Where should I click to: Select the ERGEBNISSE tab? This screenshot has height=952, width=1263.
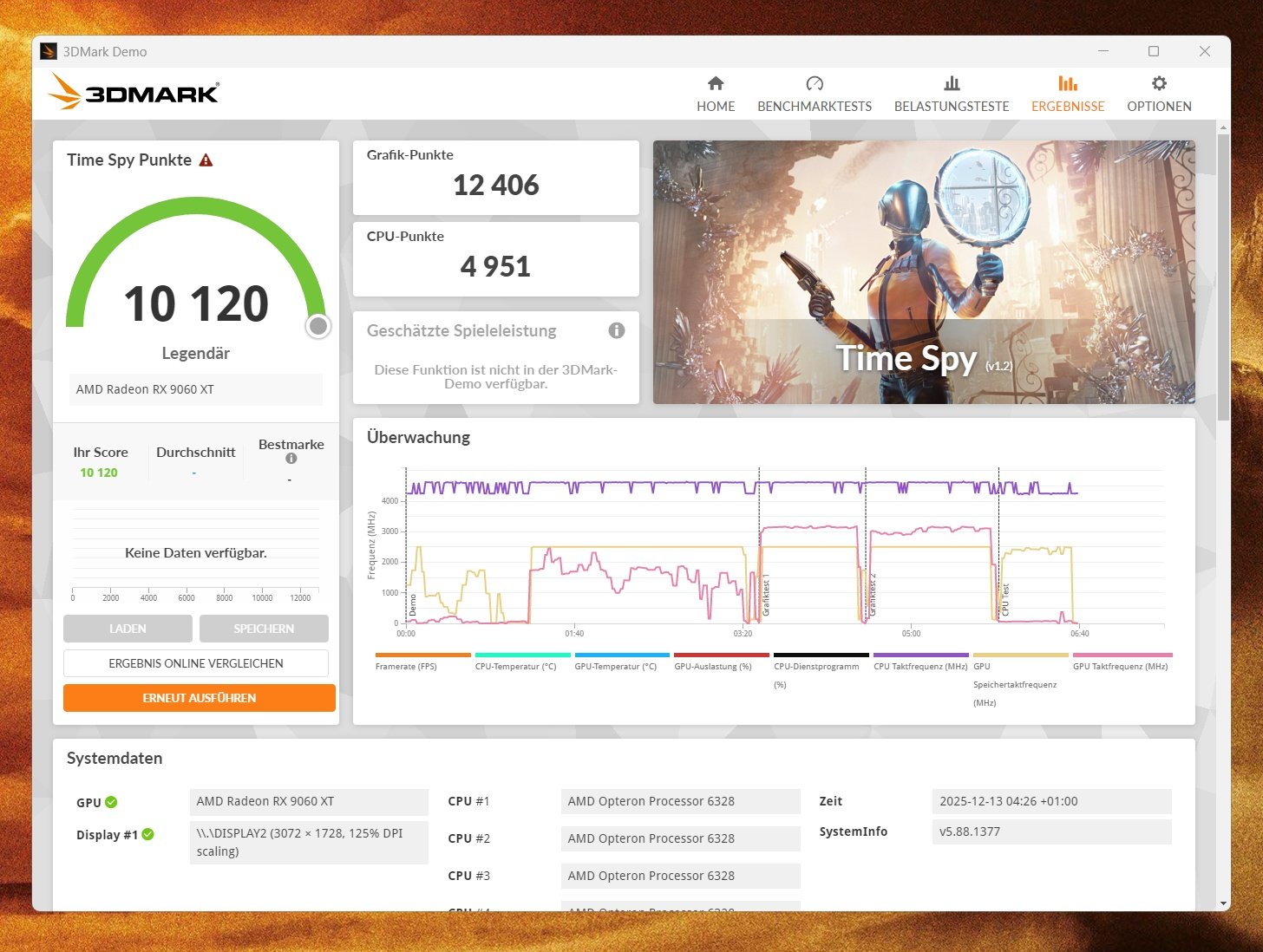1068,95
